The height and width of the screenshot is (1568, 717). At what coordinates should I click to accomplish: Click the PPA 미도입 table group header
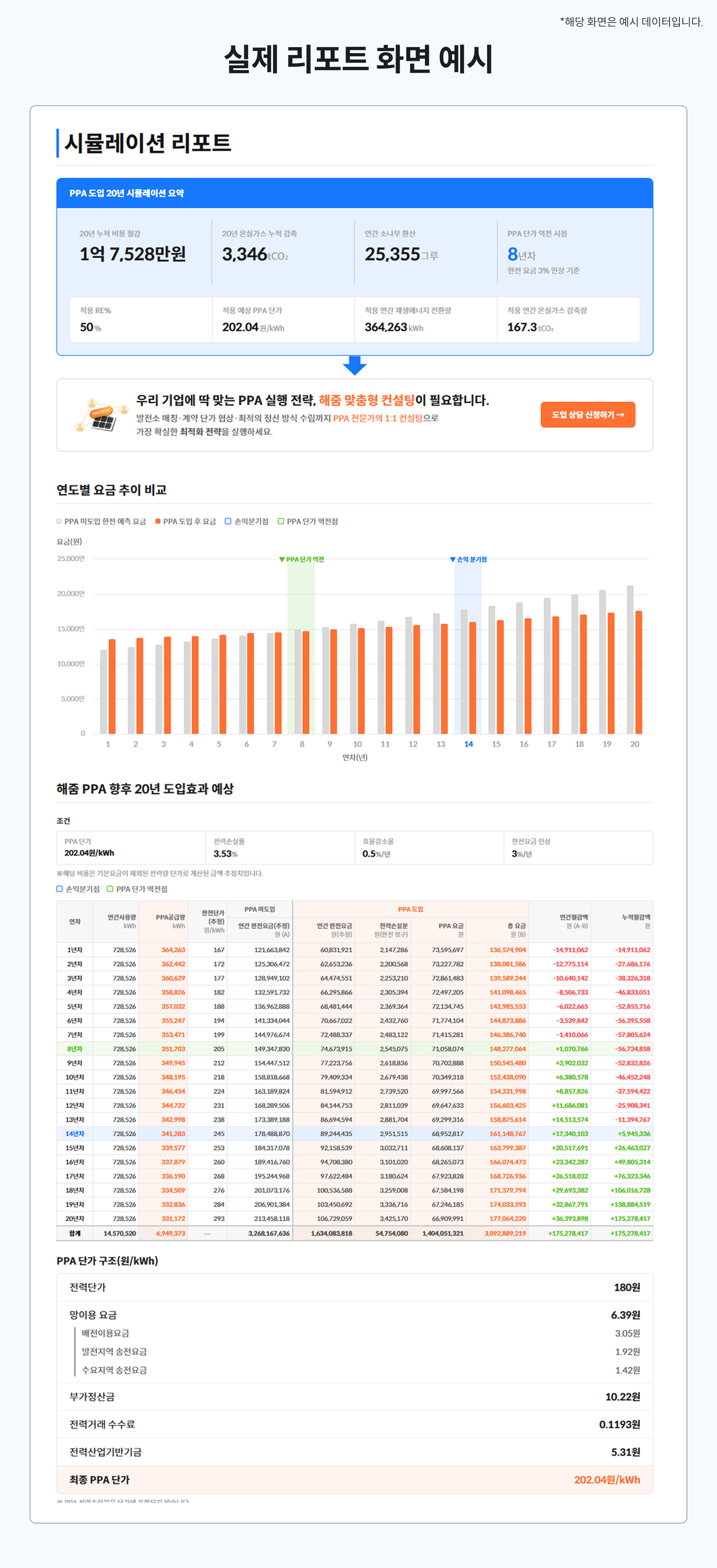259,909
